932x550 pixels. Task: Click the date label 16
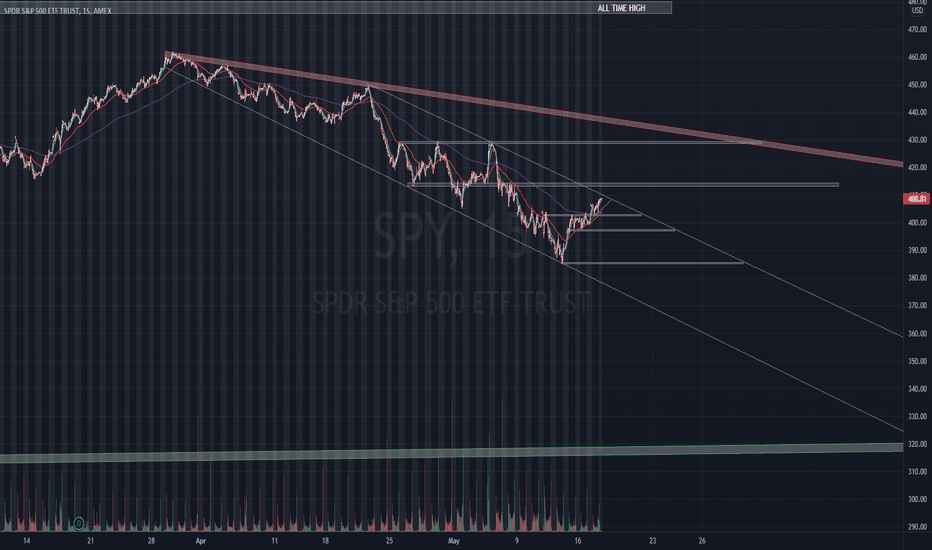click(x=578, y=541)
